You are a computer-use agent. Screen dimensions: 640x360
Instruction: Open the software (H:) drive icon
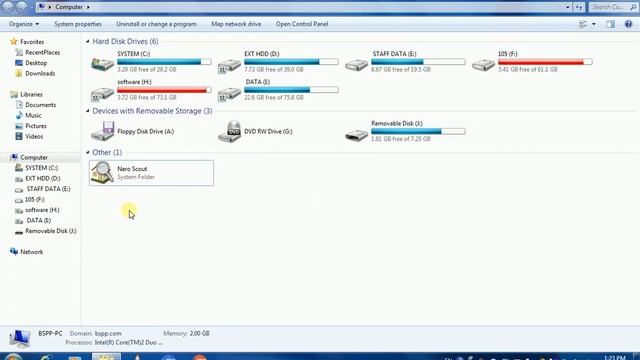coord(102,93)
